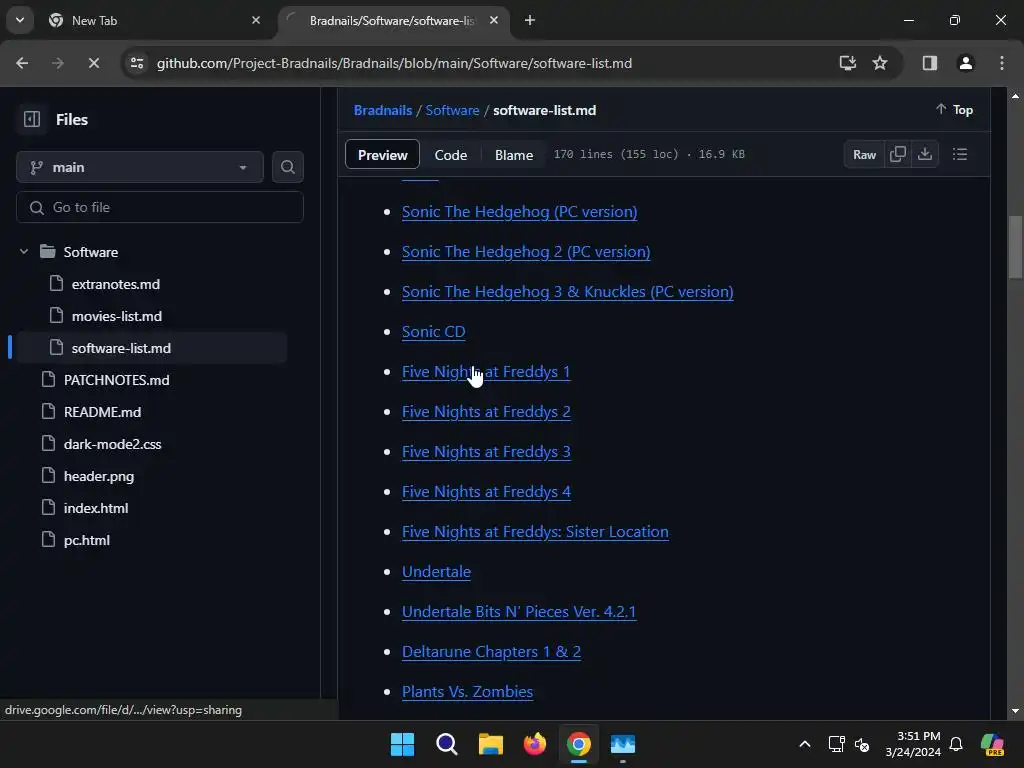Close the New Tab tab
Screen dimensions: 1024x768
[x=256, y=20]
